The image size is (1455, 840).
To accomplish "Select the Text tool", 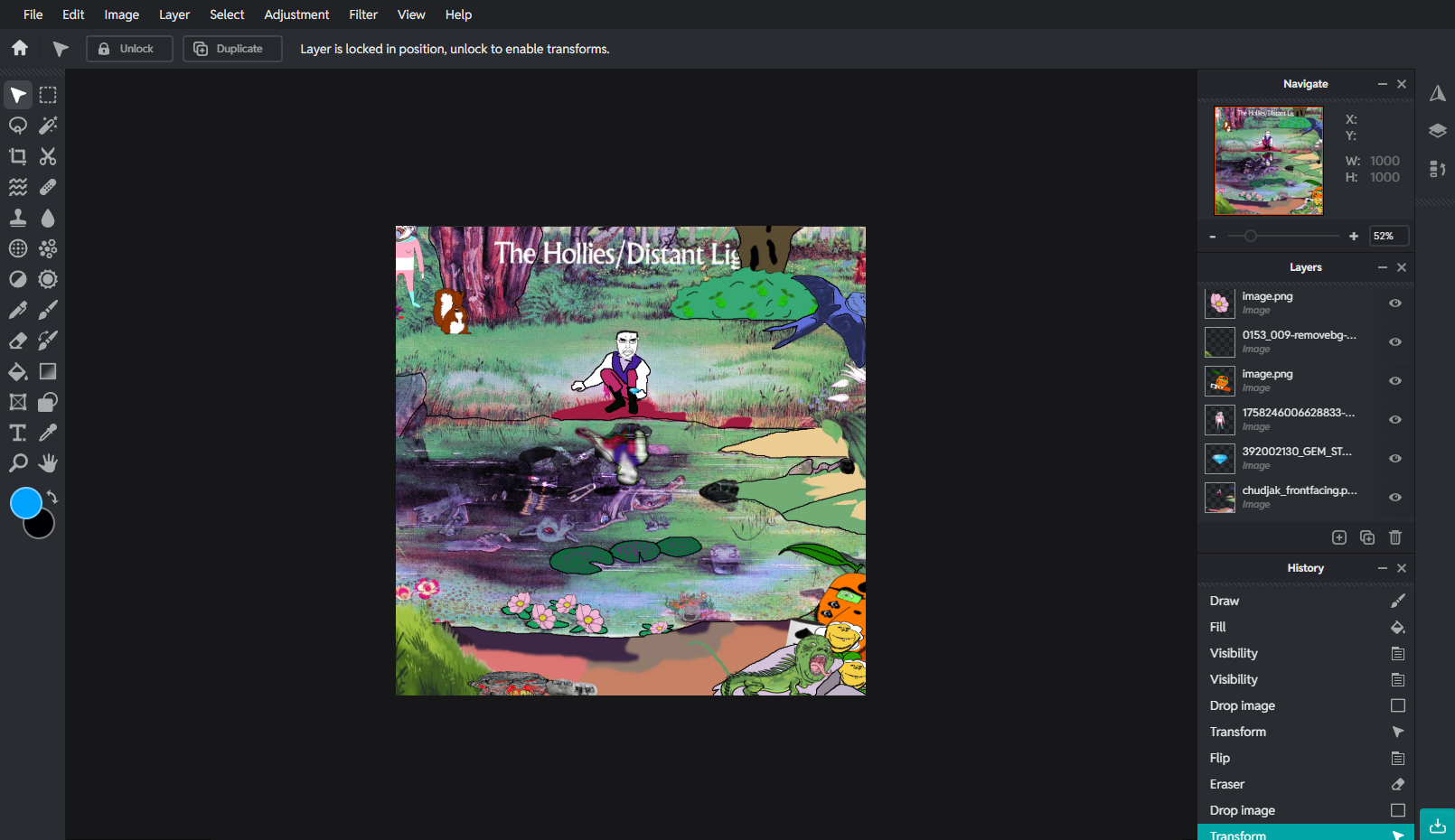I will click(18, 433).
